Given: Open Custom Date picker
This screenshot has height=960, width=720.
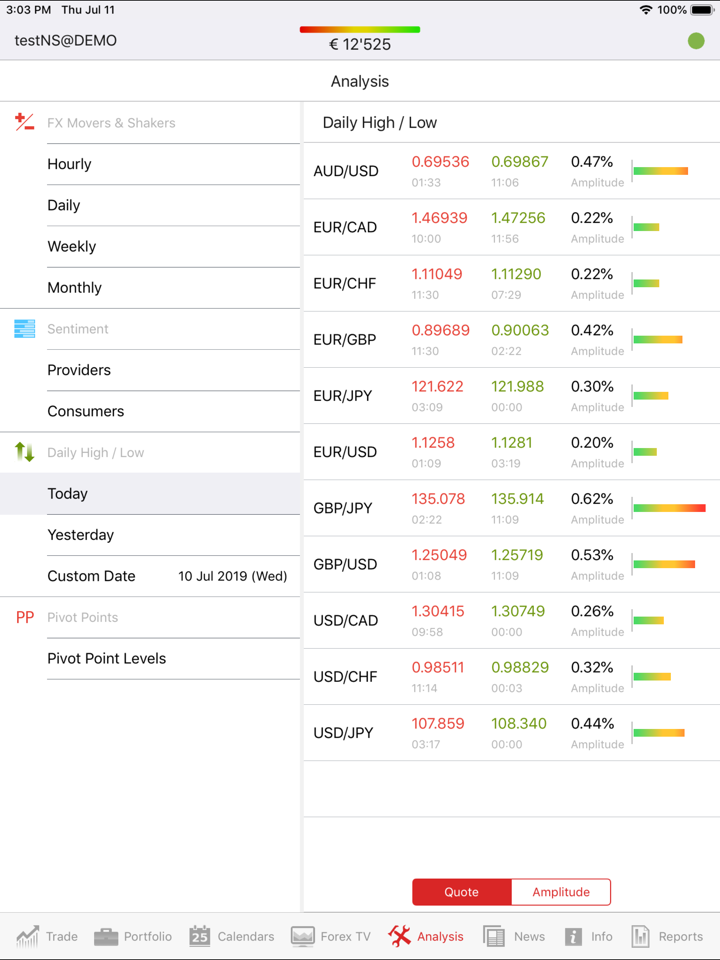Looking at the screenshot, I should click(x=150, y=576).
